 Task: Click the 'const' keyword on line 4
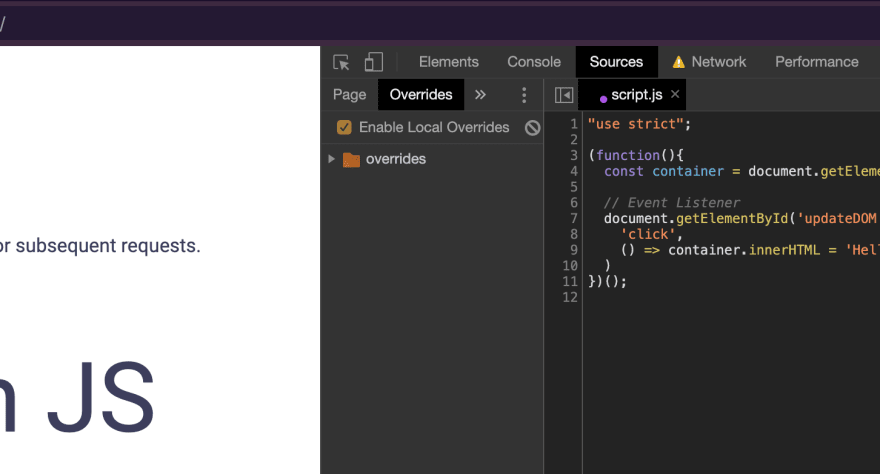[624, 171]
